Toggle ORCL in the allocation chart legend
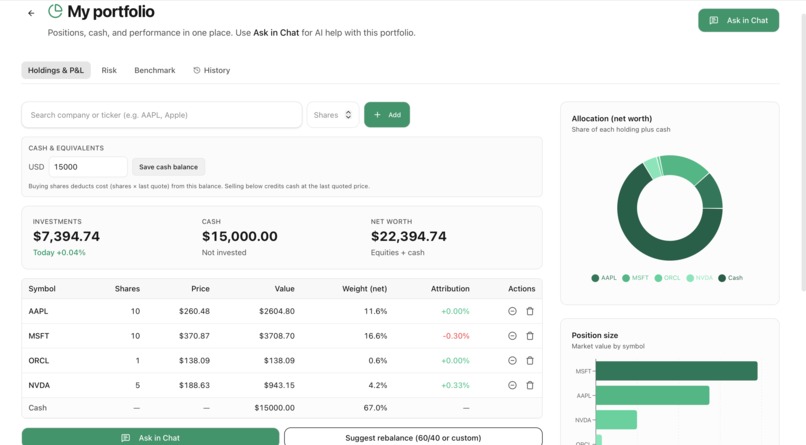Viewport: 806px width, 445px height. (667, 278)
